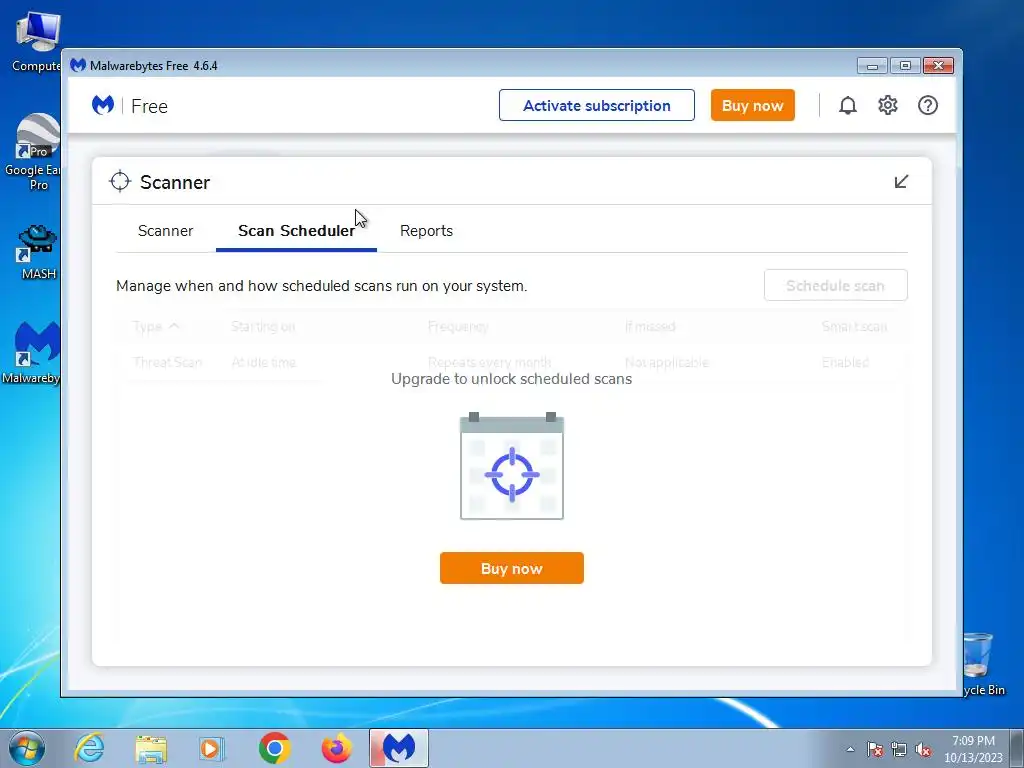Screen dimensions: 1024x768
Task: Click 'Repeats every month' cell
Action: coord(489,362)
